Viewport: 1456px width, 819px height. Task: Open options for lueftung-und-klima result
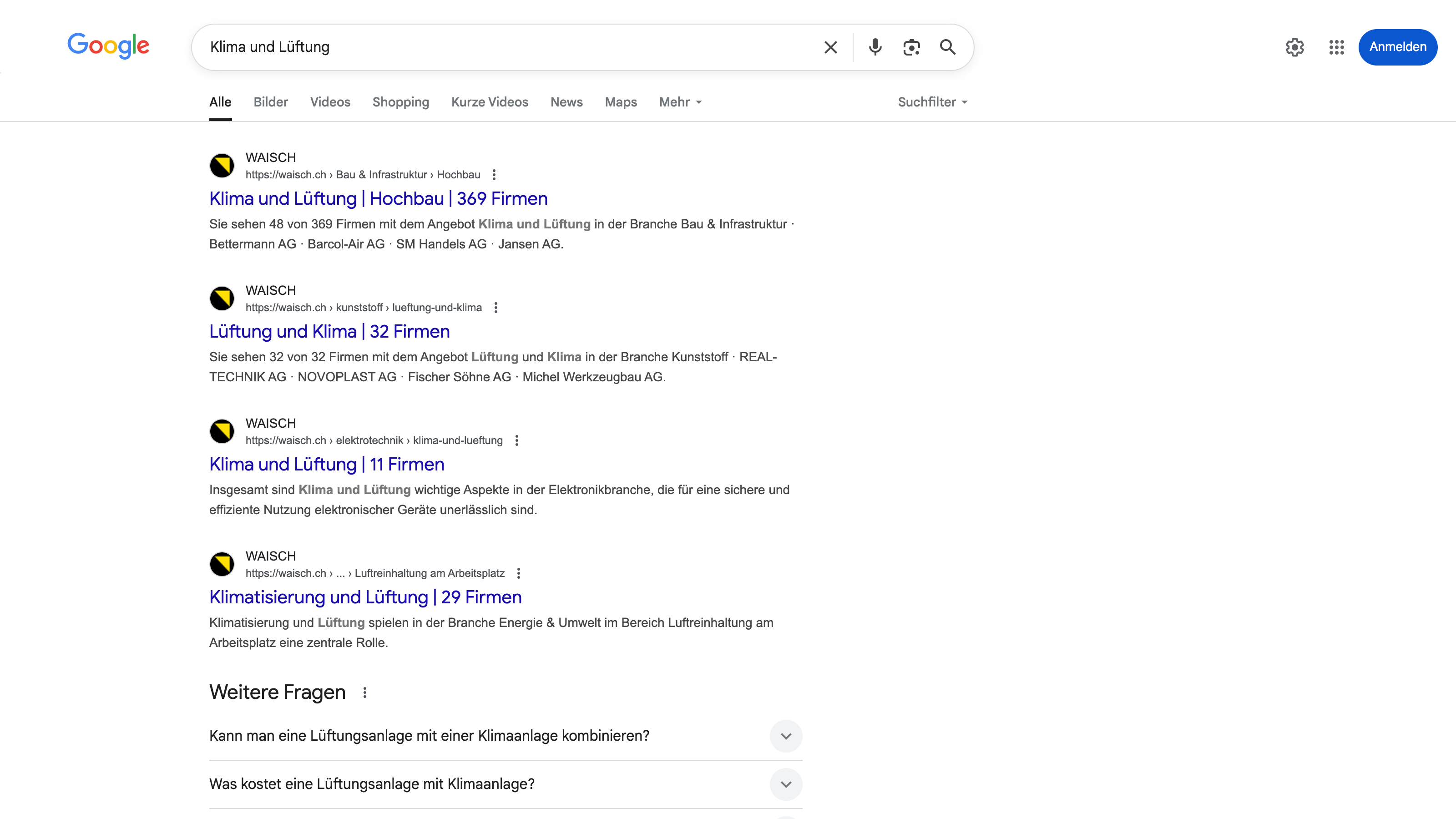pos(495,308)
